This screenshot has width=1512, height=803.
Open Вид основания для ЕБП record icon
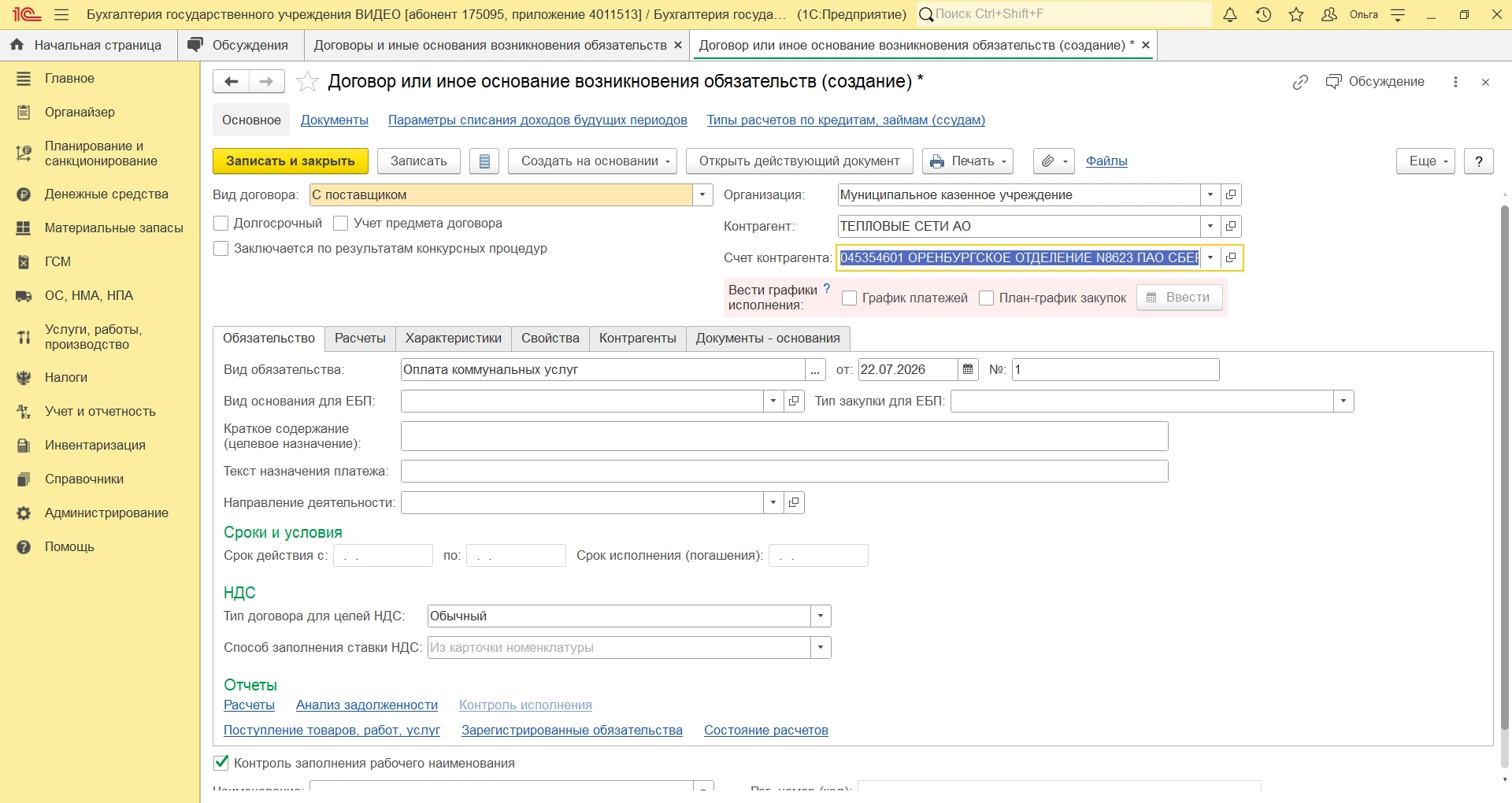tap(794, 401)
